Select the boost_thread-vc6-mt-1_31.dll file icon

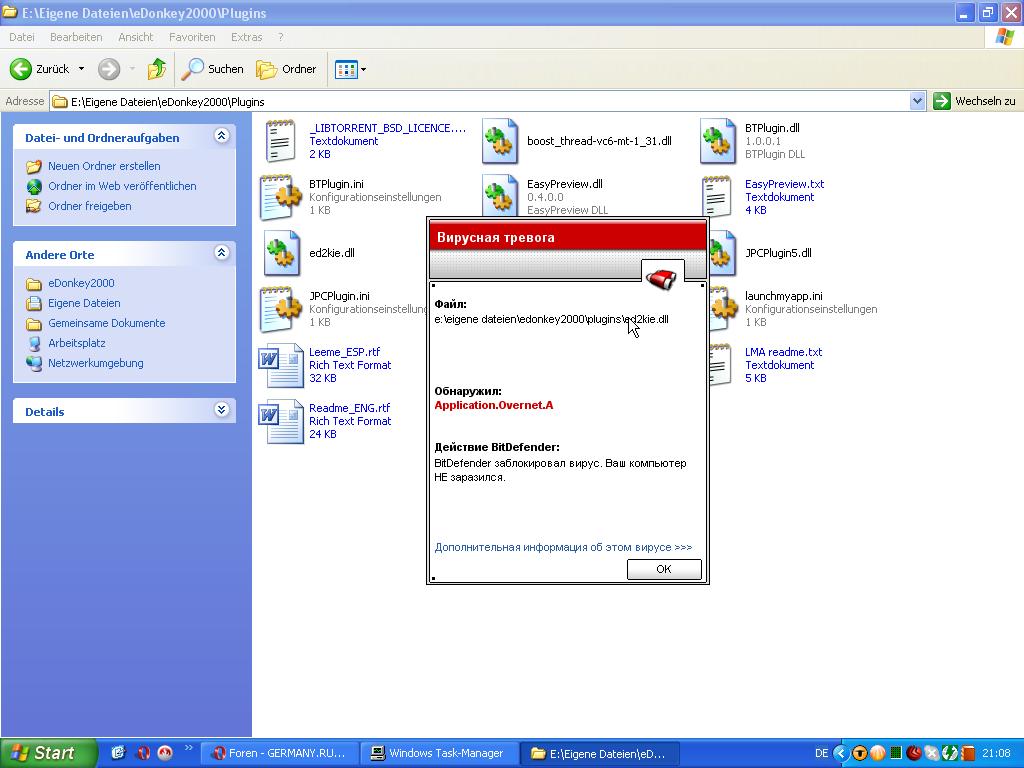(500, 141)
